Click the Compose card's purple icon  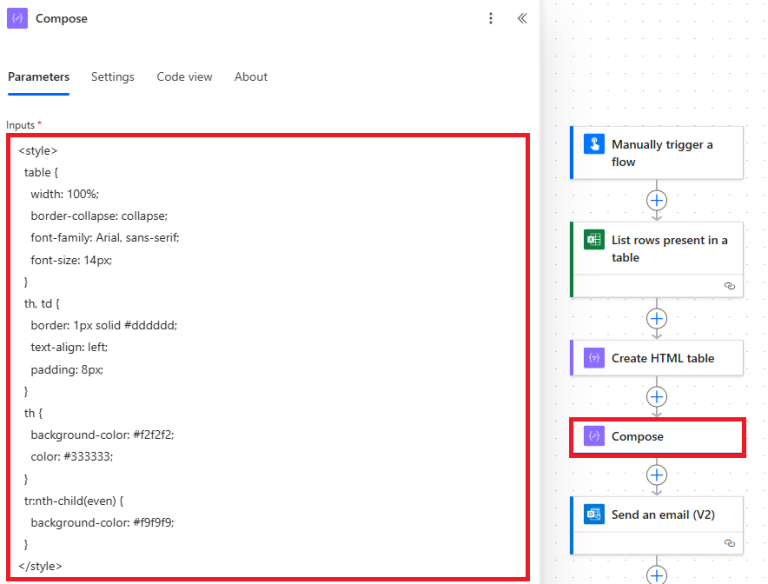(594, 436)
